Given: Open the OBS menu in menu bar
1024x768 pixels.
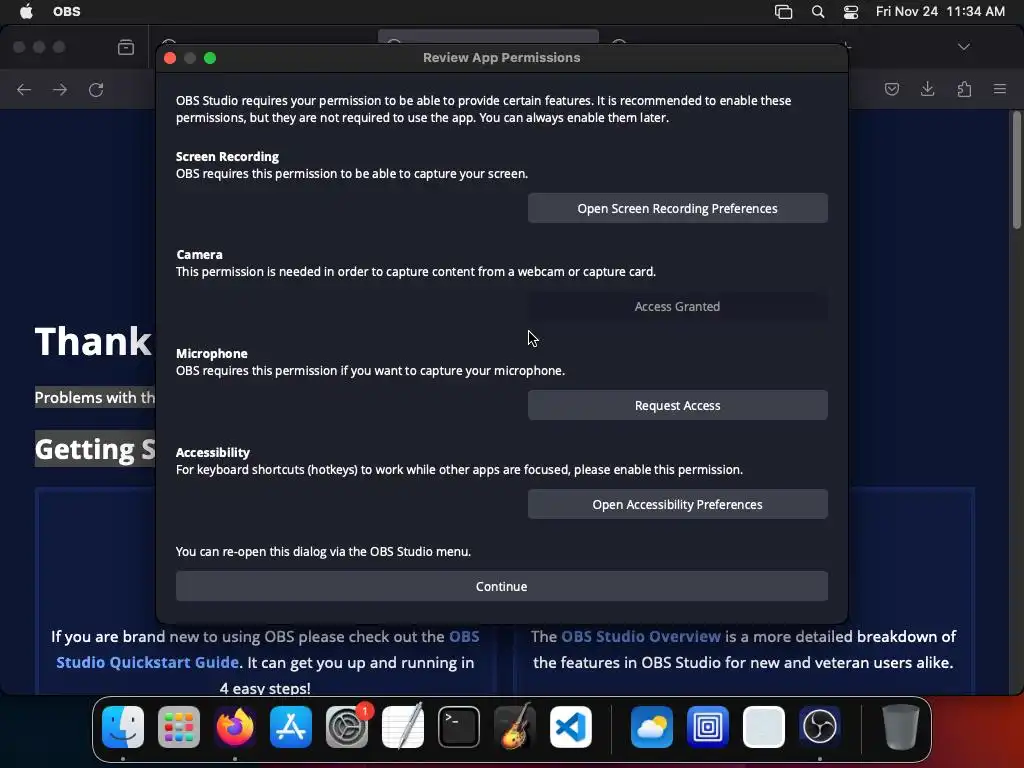Looking at the screenshot, I should point(67,12).
